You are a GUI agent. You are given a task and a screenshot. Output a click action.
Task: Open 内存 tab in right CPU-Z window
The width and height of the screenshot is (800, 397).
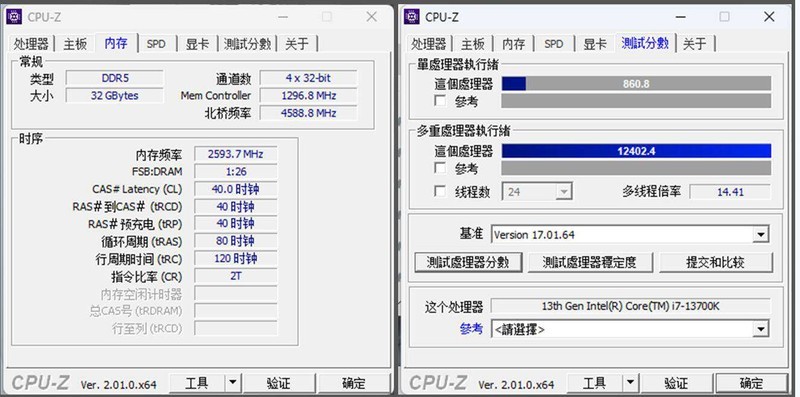pos(513,44)
